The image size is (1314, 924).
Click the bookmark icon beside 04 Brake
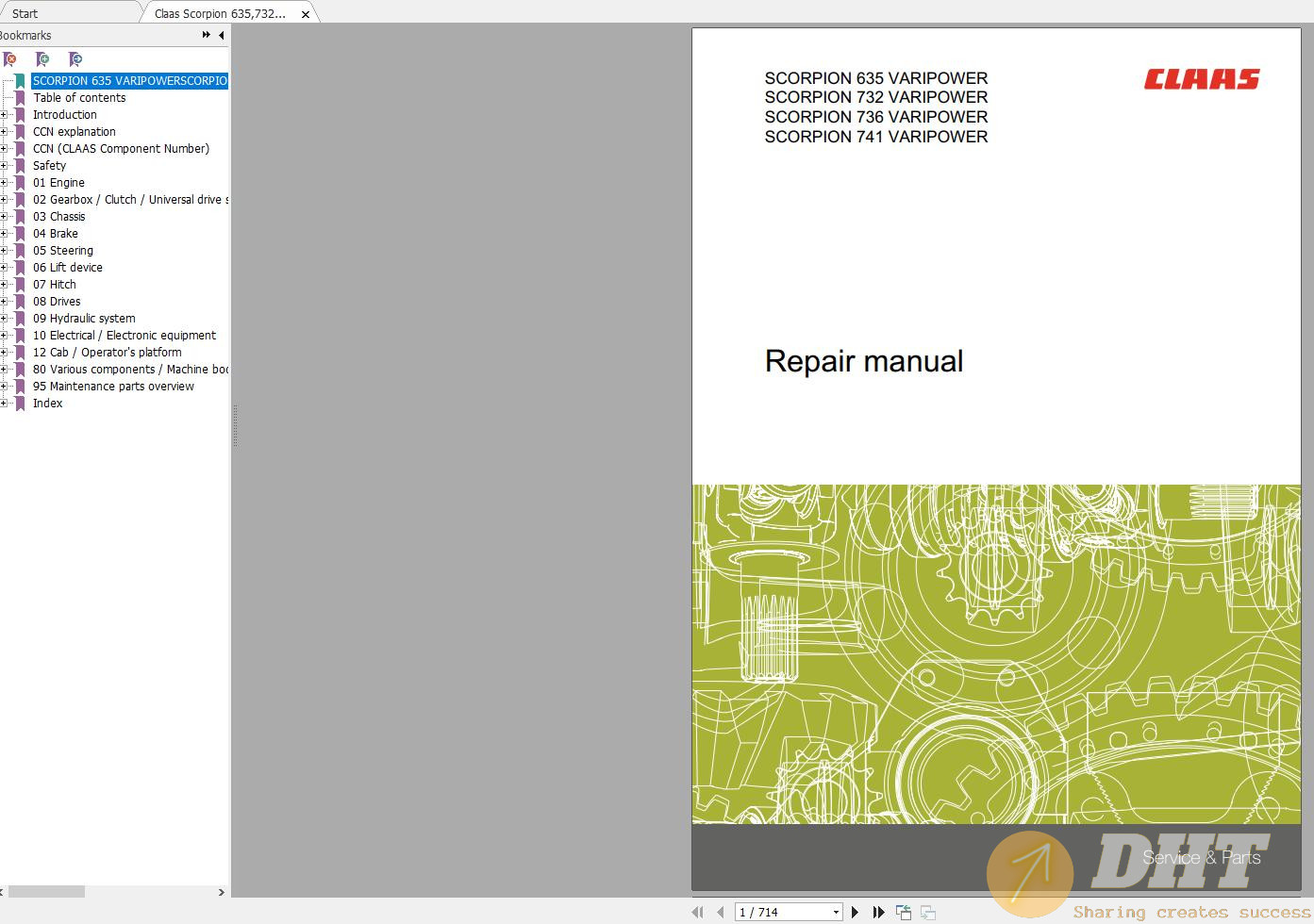(20, 234)
